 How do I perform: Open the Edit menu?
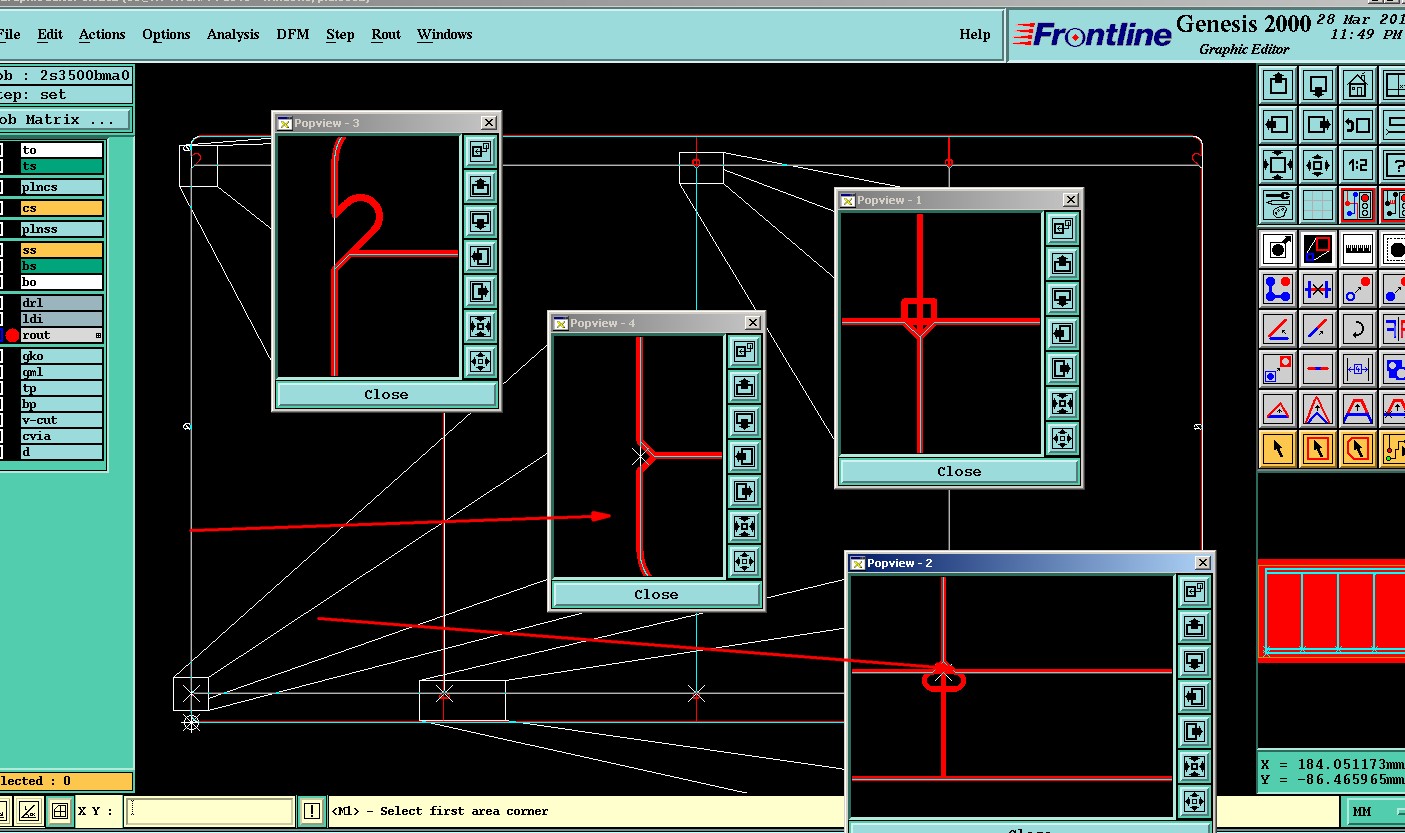pyautogui.click(x=50, y=34)
